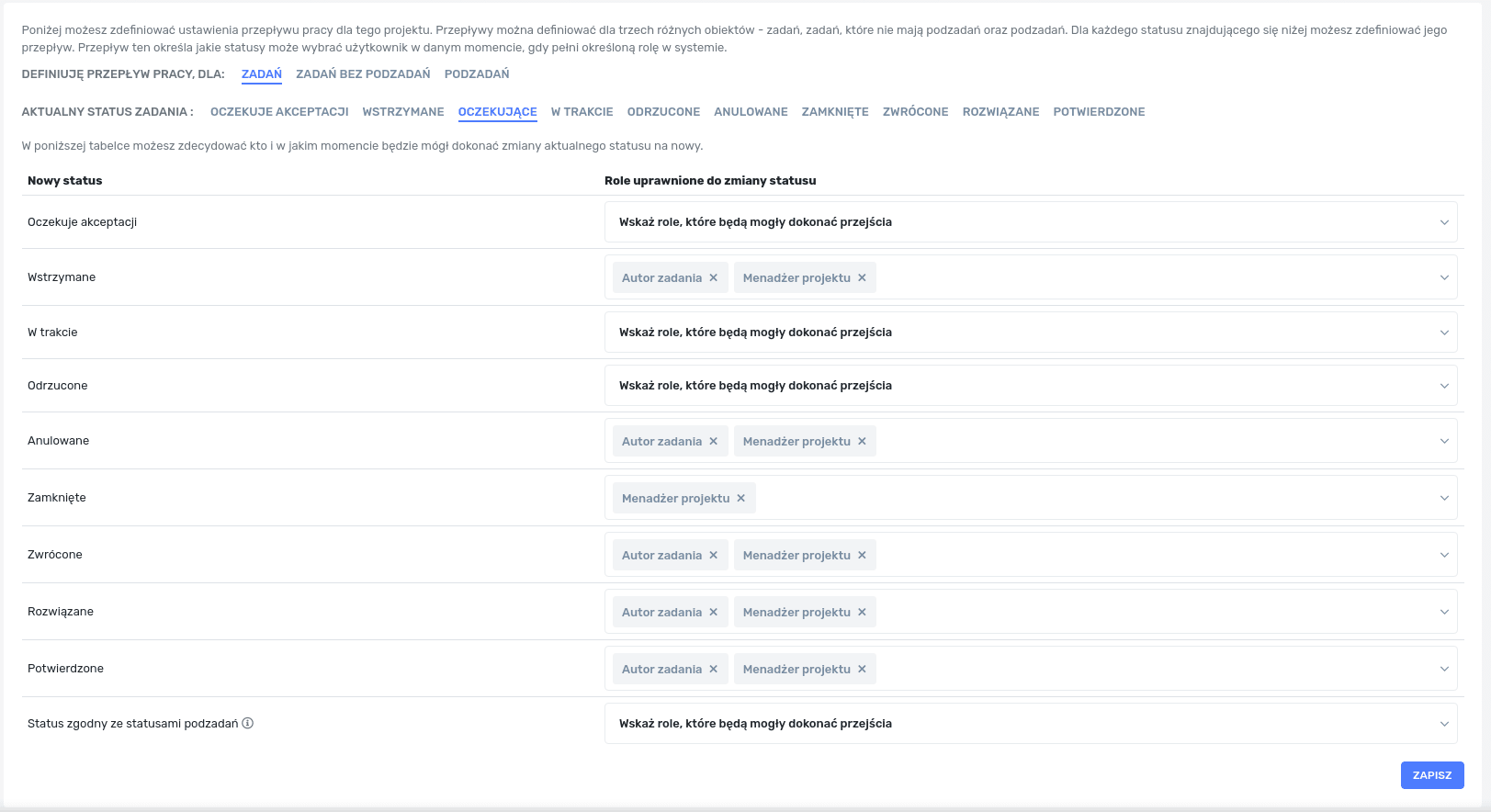Click Autor zadania tag label in Wstrzymane row
The height and width of the screenshot is (812, 1491).
pos(661,277)
